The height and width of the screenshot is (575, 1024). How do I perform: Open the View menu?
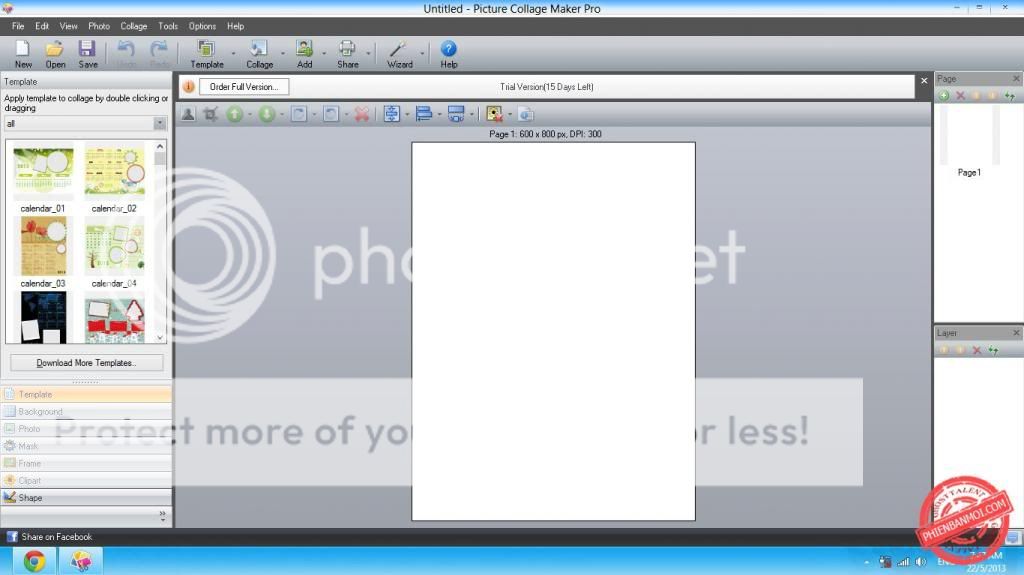tap(69, 26)
